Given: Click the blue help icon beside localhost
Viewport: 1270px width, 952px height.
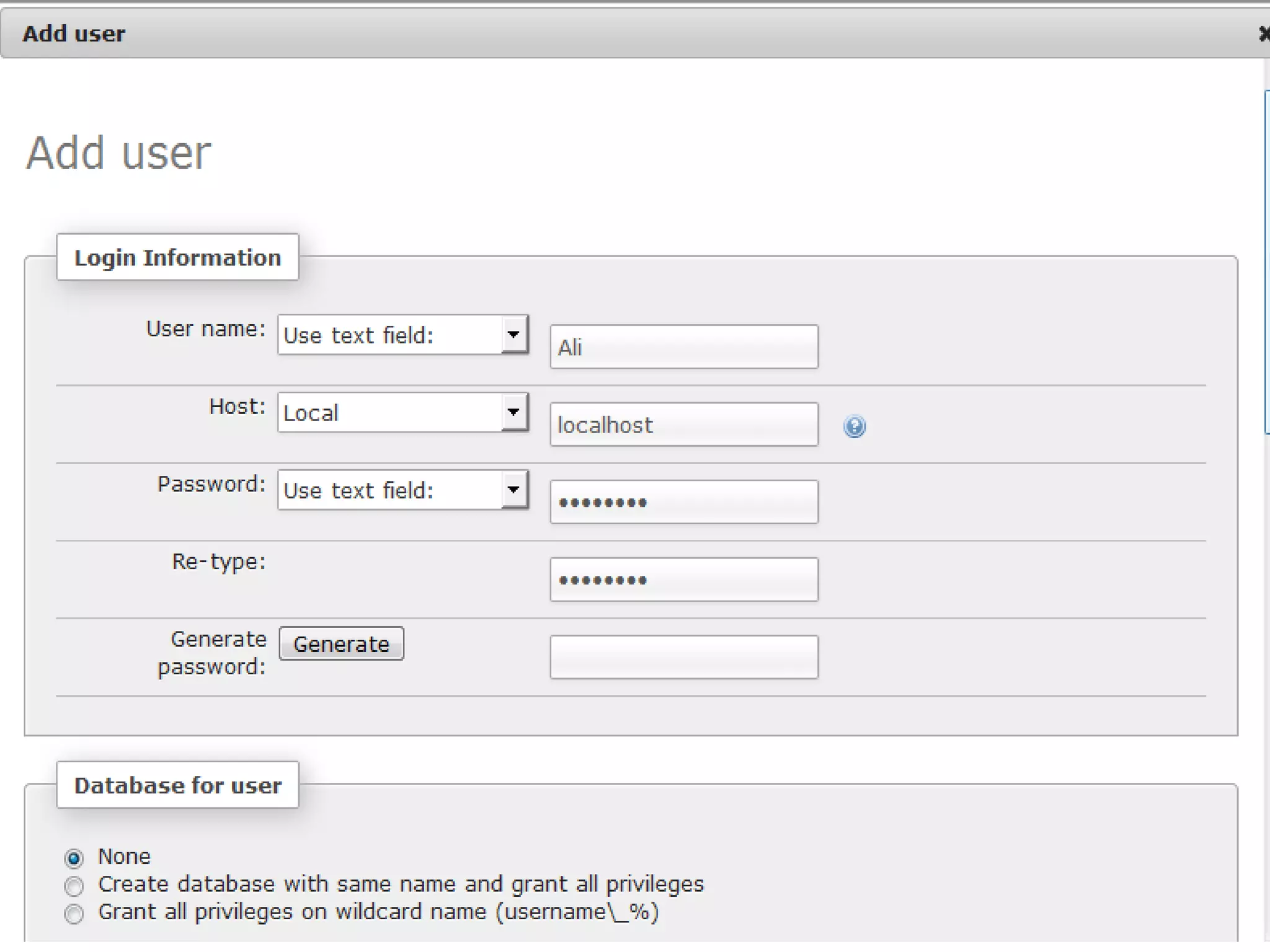Looking at the screenshot, I should (854, 426).
